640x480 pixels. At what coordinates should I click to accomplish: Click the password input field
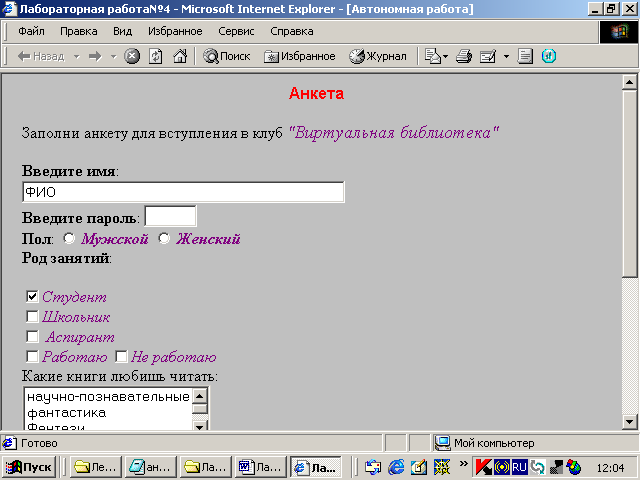[x=171, y=216]
